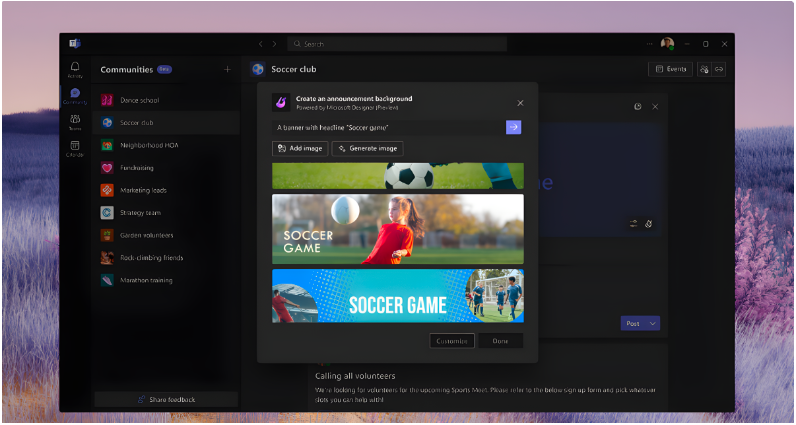Click the Generate image button
Image resolution: width=796 pixels, height=425 pixels.
tap(368, 148)
